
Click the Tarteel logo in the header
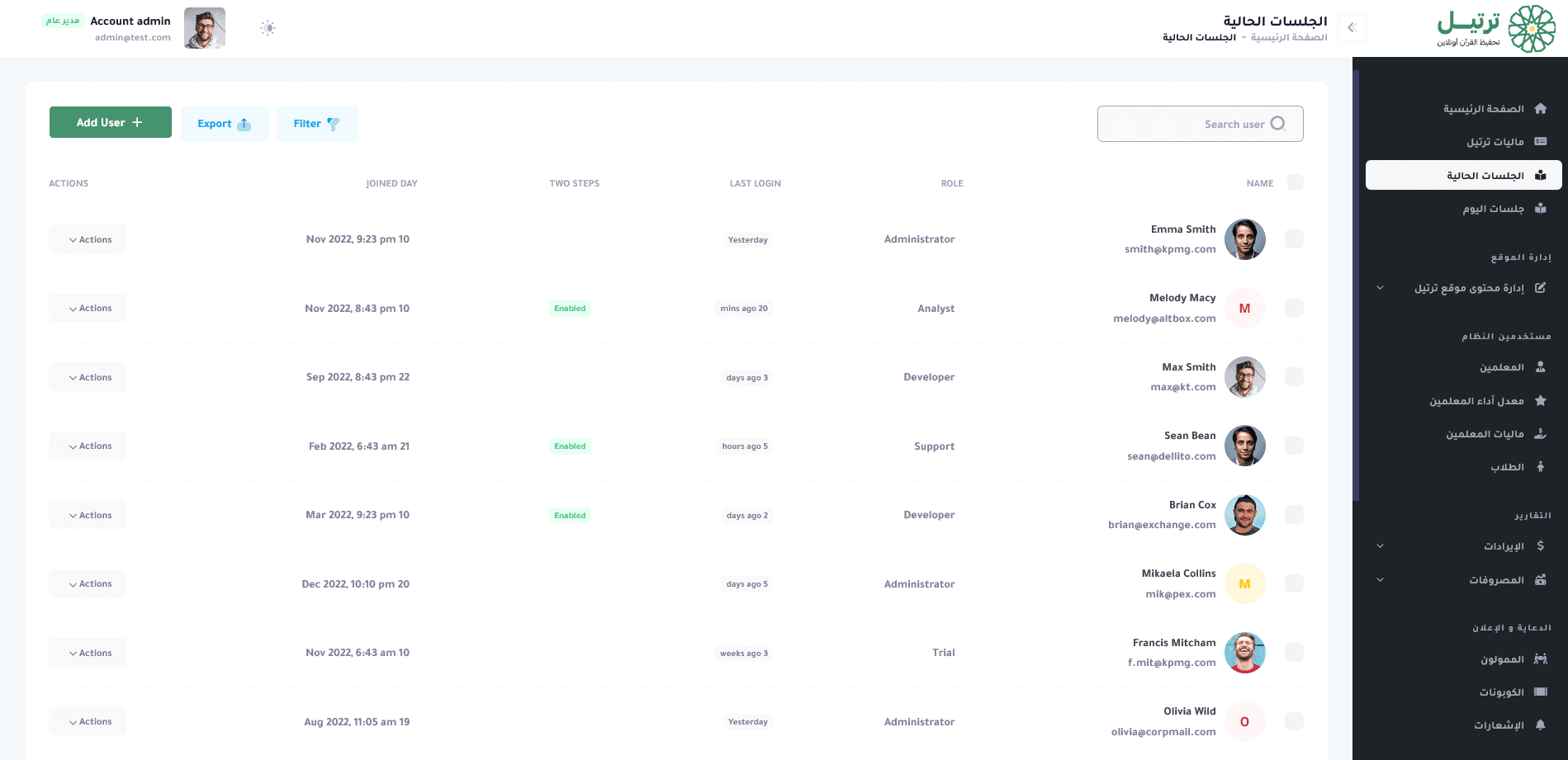click(1495, 29)
